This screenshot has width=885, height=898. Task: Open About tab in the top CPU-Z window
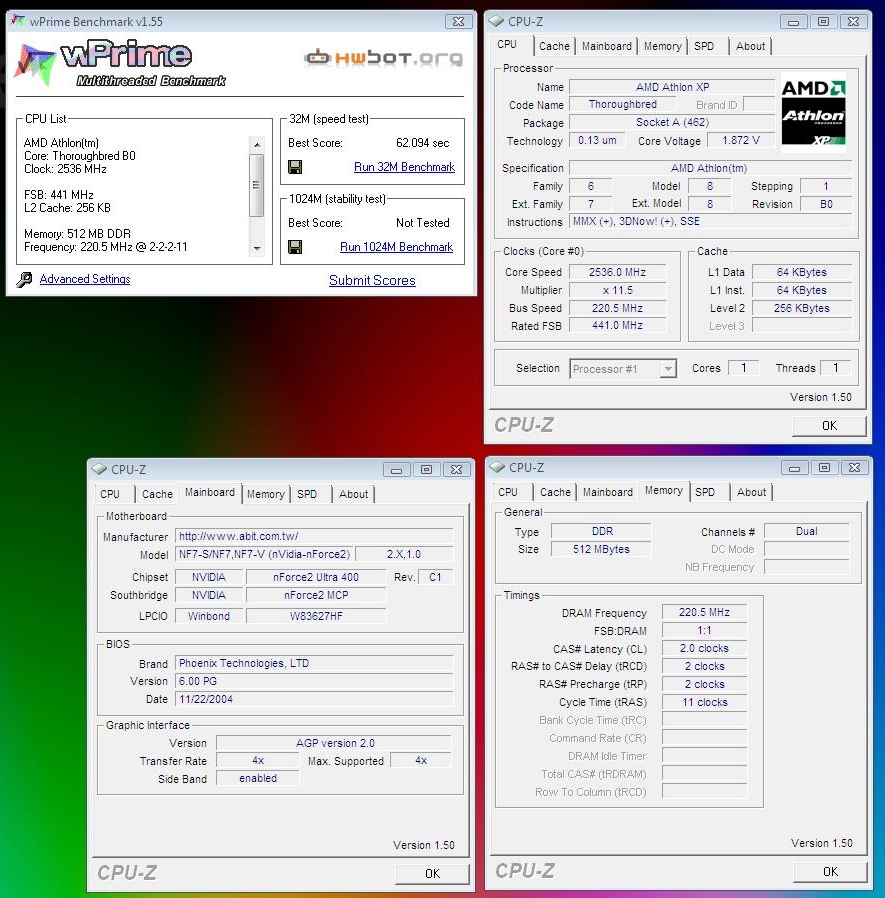click(750, 46)
